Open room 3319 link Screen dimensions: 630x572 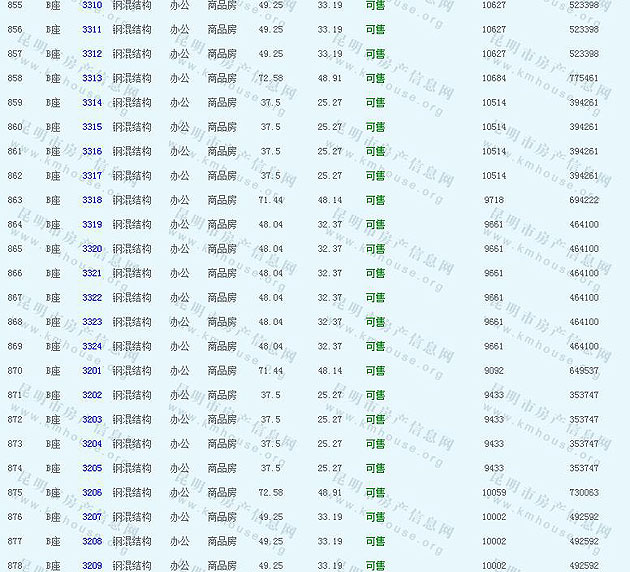pos(92,225)
